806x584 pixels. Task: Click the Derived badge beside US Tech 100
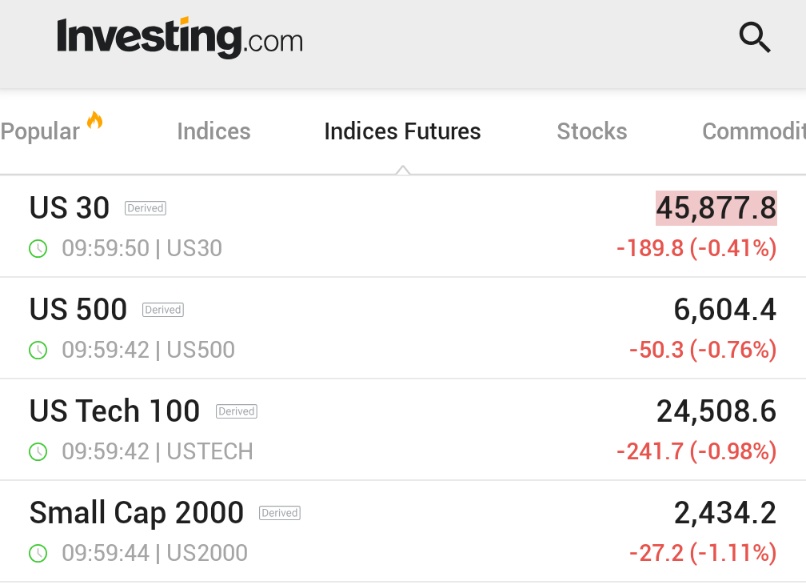click(x=237, y=411)
